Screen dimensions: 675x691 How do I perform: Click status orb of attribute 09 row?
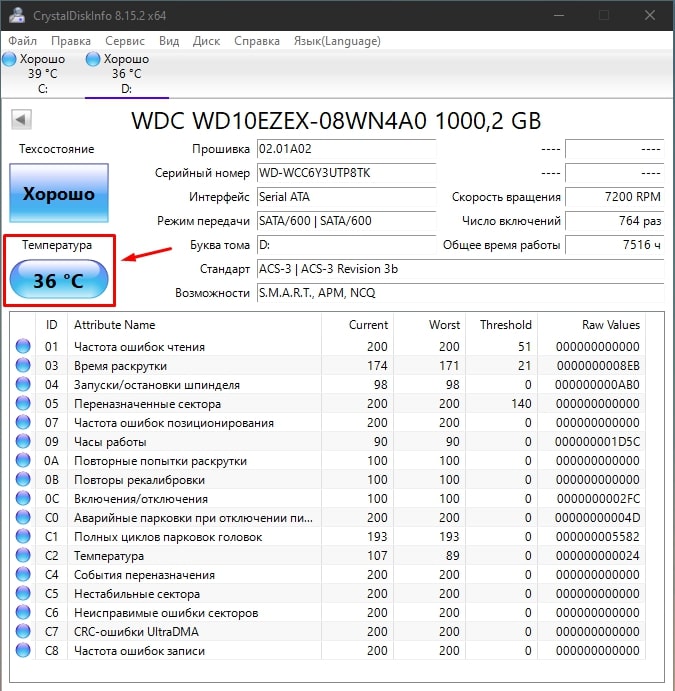click(x=23, y=441)
